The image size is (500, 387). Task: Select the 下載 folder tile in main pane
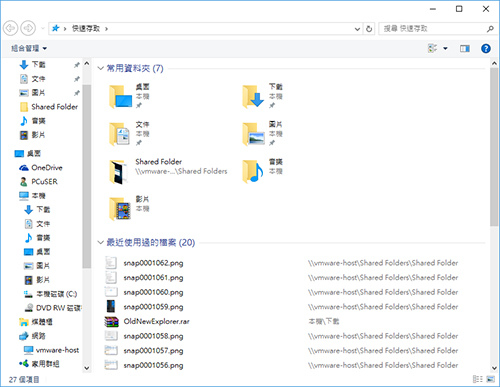pos(263,96)
